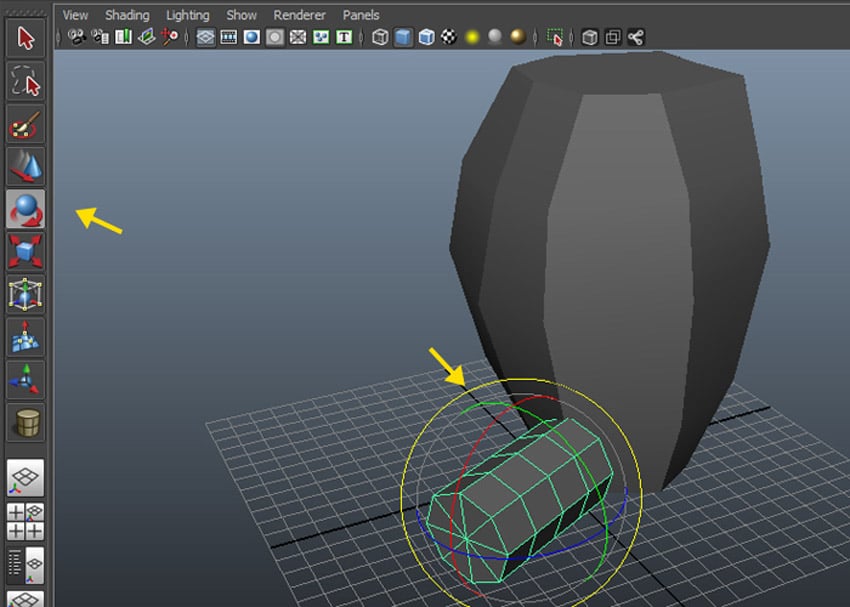Choose the Paint Selection tool

click(x=25, y=124)
